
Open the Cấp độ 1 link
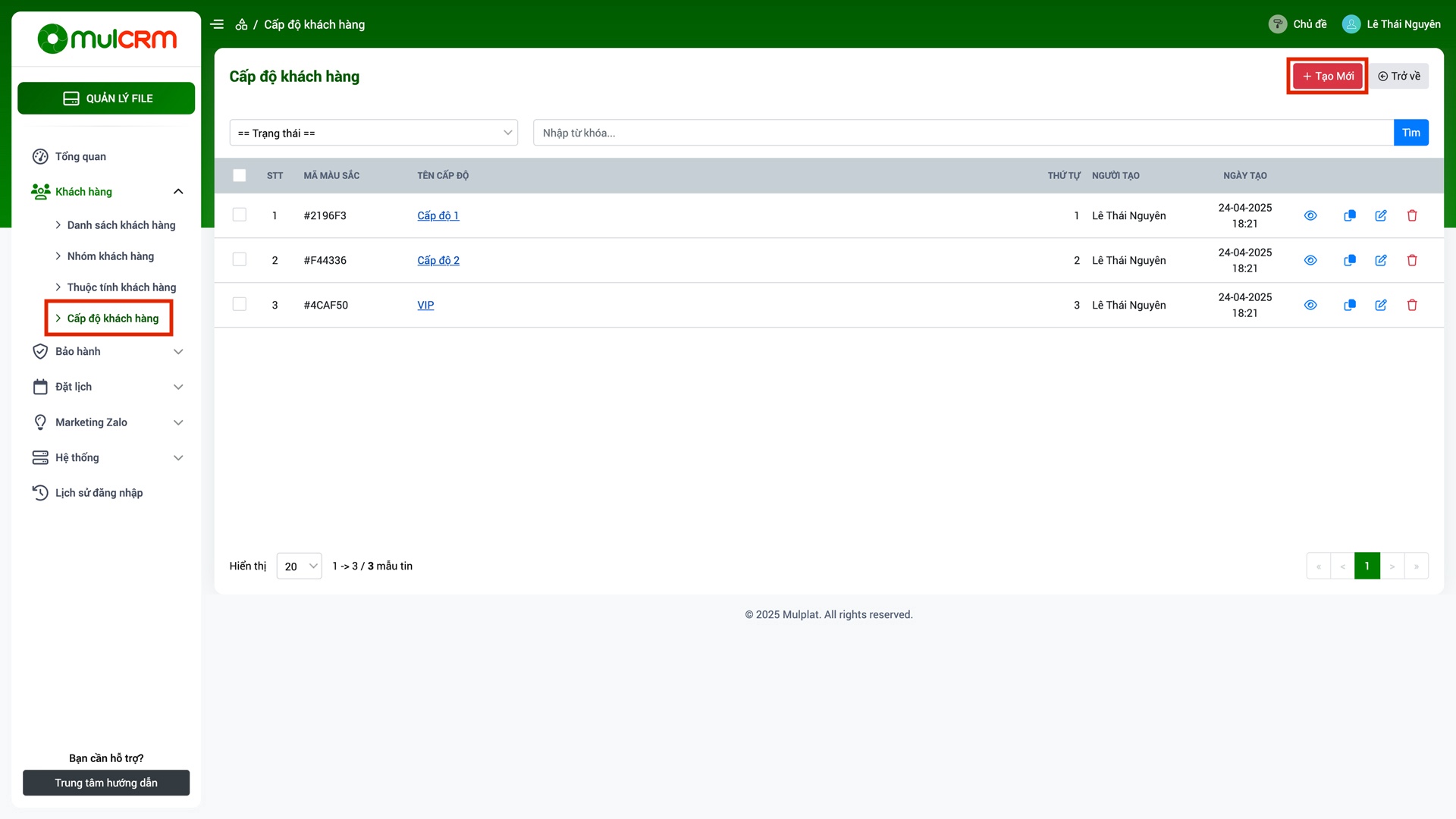438,215
